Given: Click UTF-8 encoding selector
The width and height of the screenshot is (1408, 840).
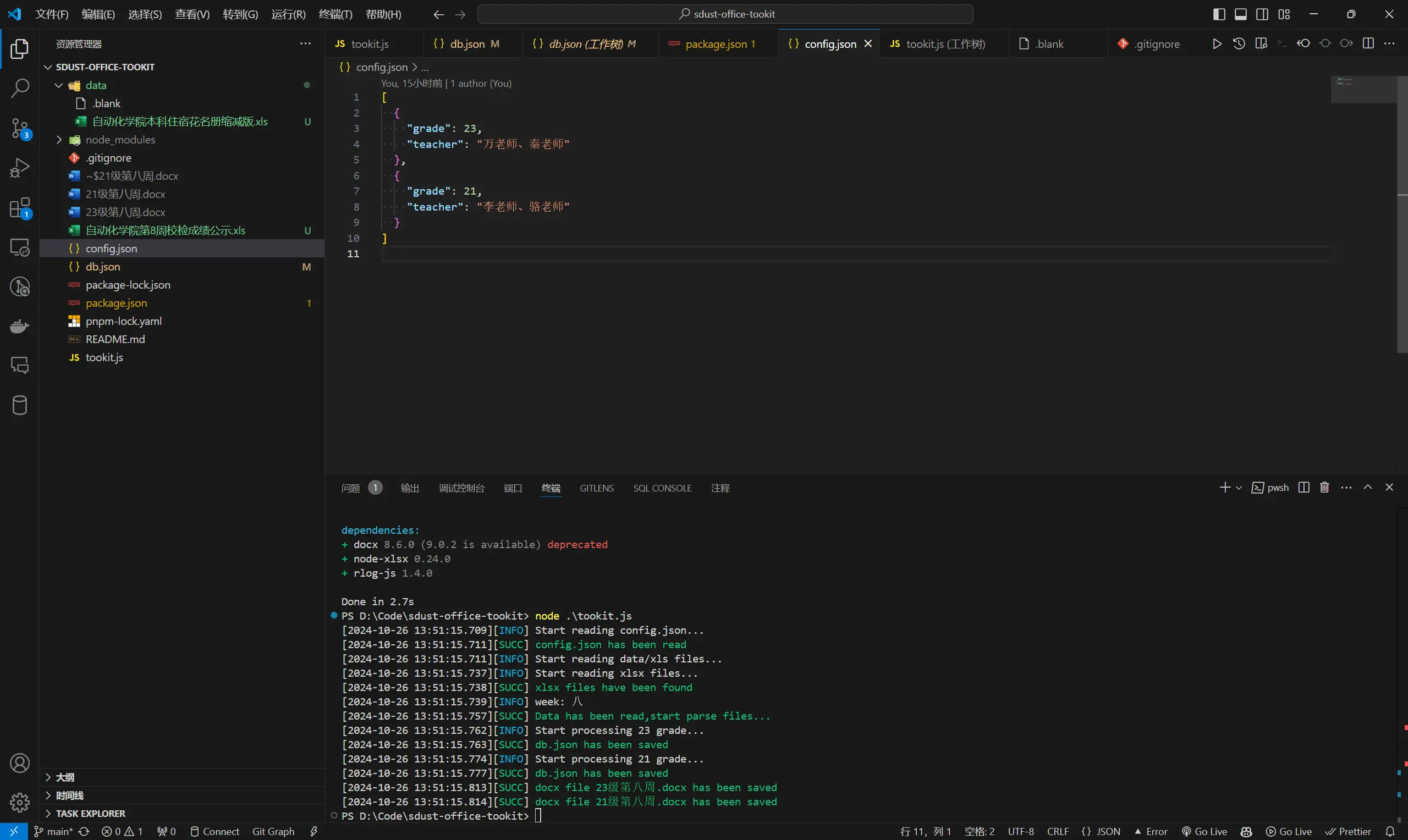Looking at the screenshot, I should click(1021, 832).
